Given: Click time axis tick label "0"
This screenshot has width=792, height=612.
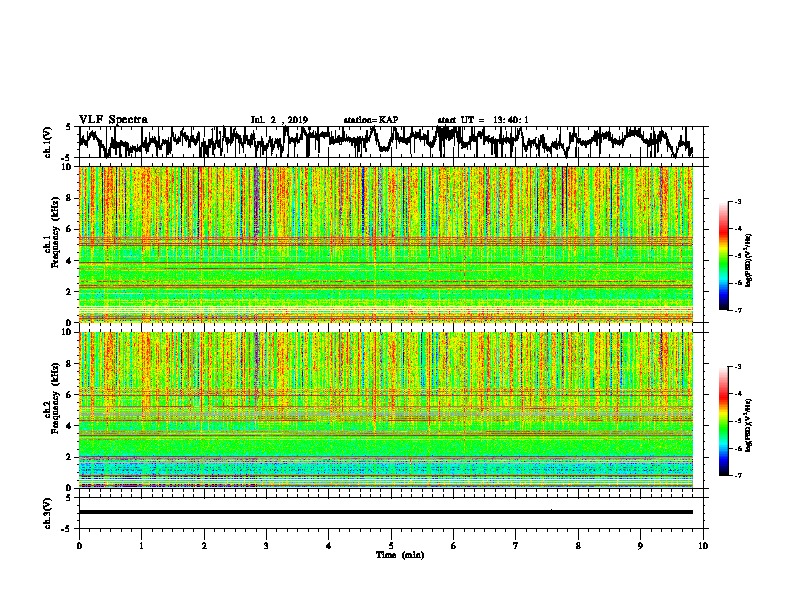Looking at the screenshot, I should 79,546.
